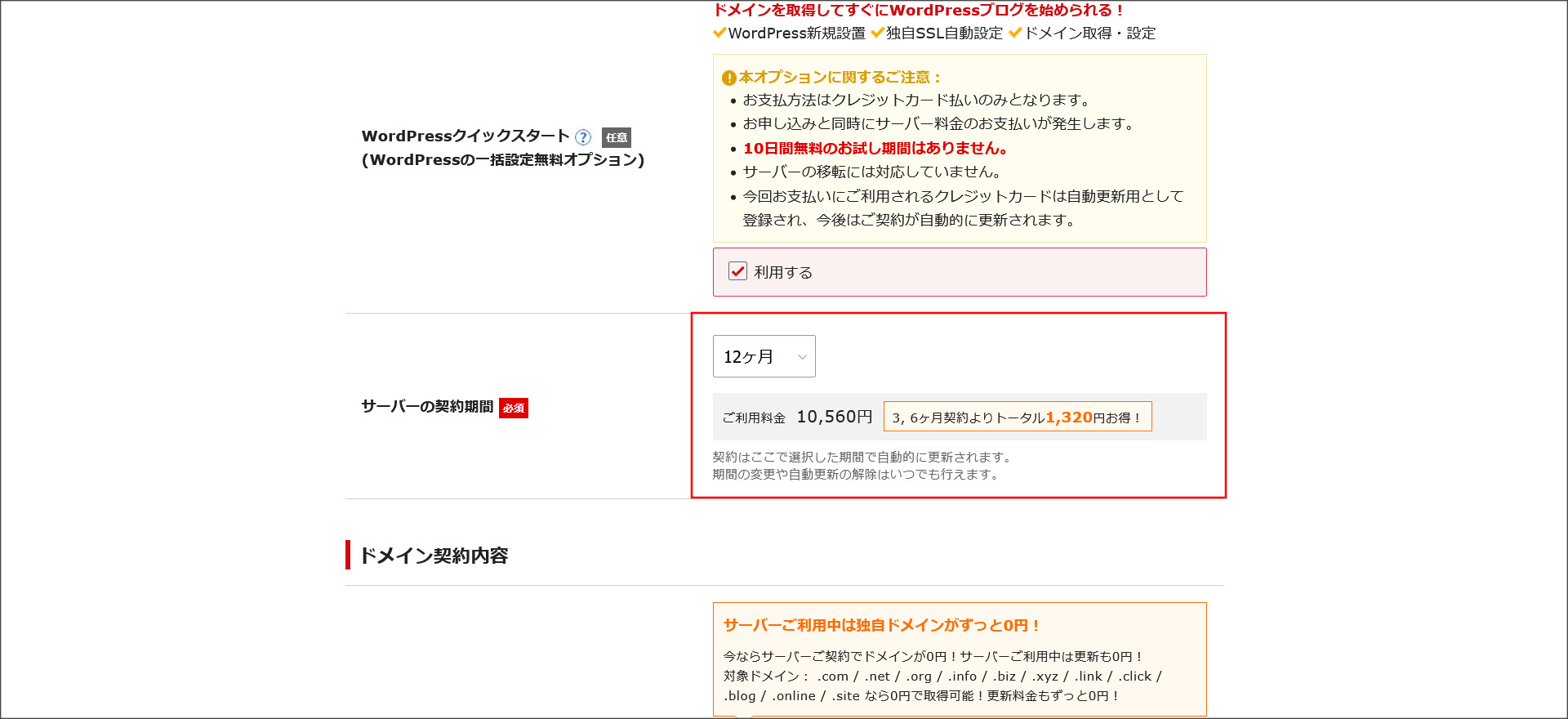Click the サーバーの契約期間 field label
This screenshot has height=719, width=1568.
[427, 406]
